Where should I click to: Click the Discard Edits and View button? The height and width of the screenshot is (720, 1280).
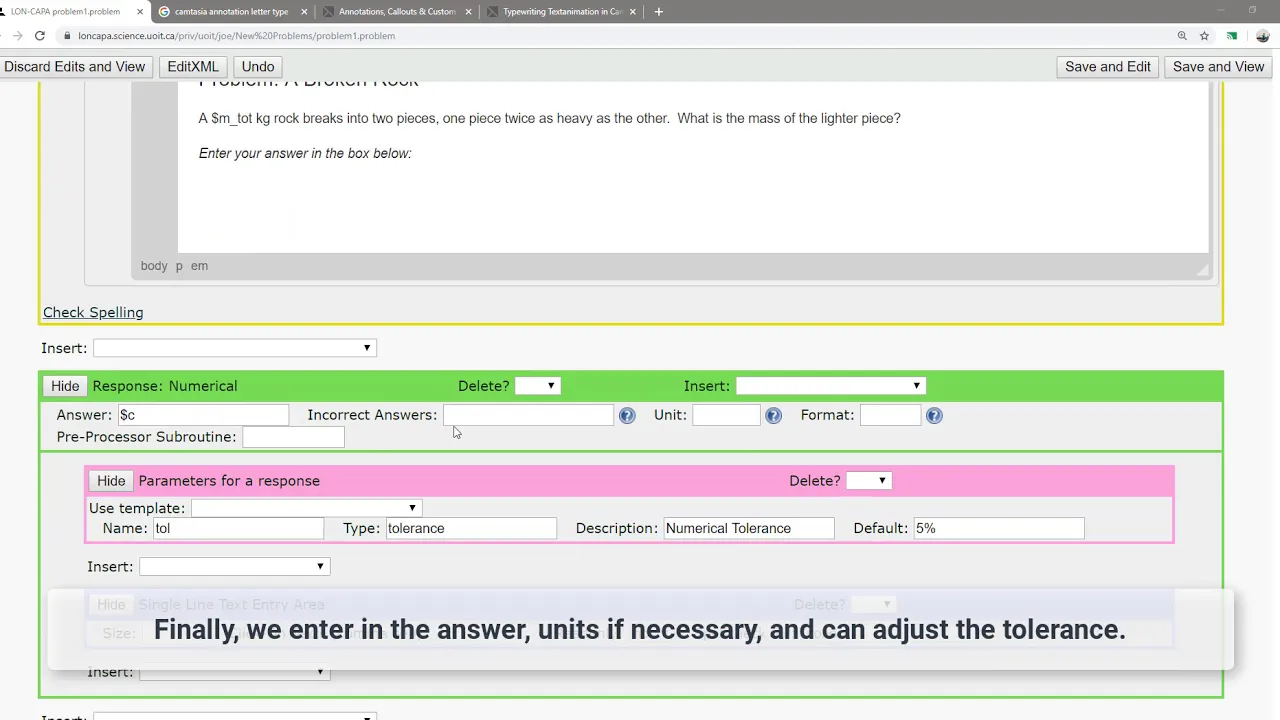[75, 67]
